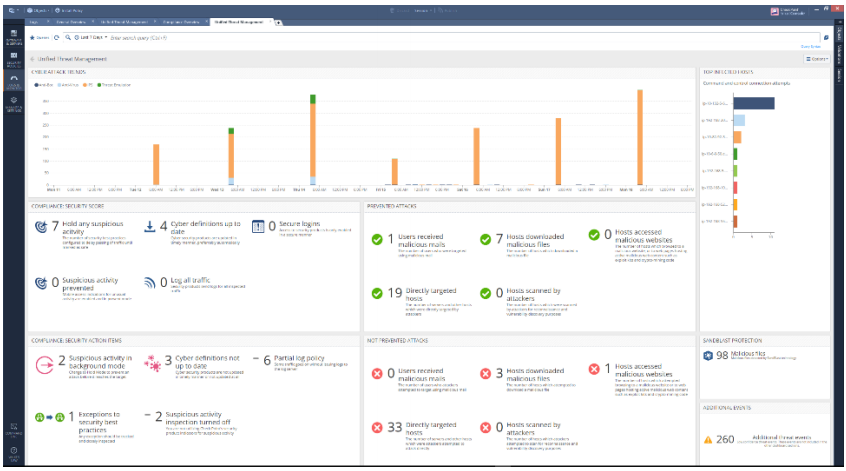This screenshot has width=846, height=471.
Task: Click Discard in top bar
Action: (x=399, y=11)
